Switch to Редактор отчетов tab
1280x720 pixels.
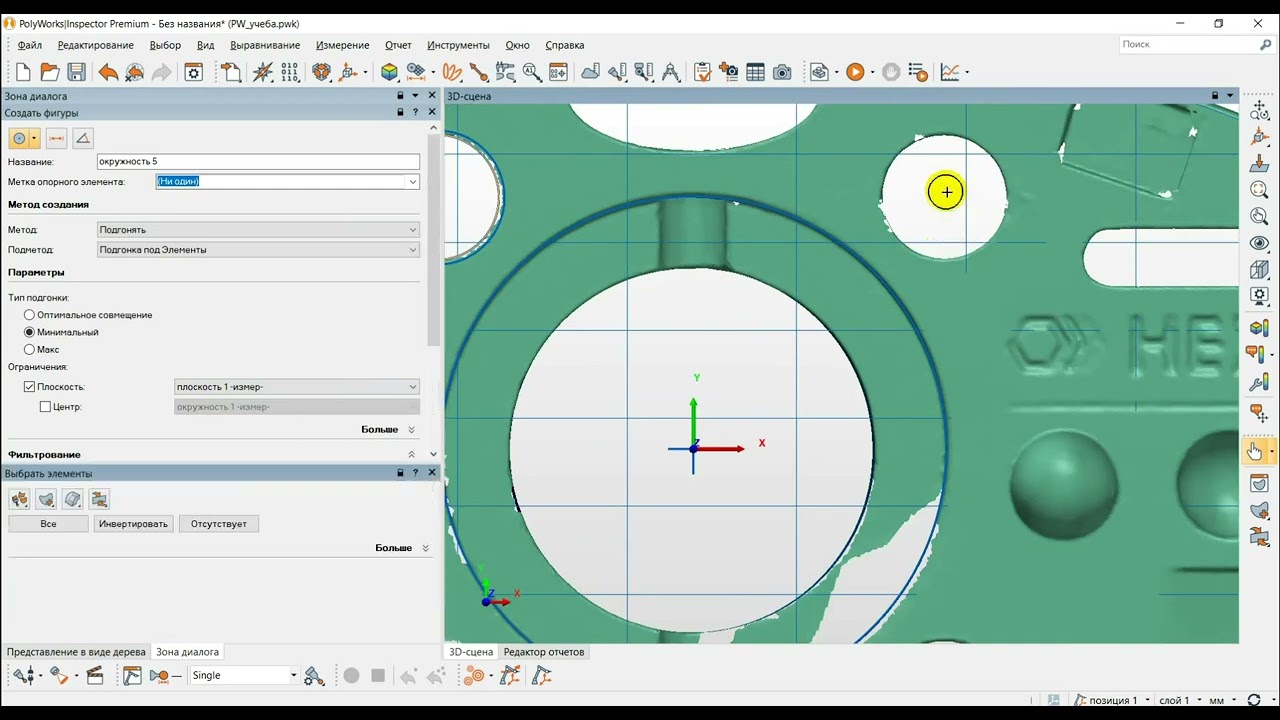coord(543,652)
